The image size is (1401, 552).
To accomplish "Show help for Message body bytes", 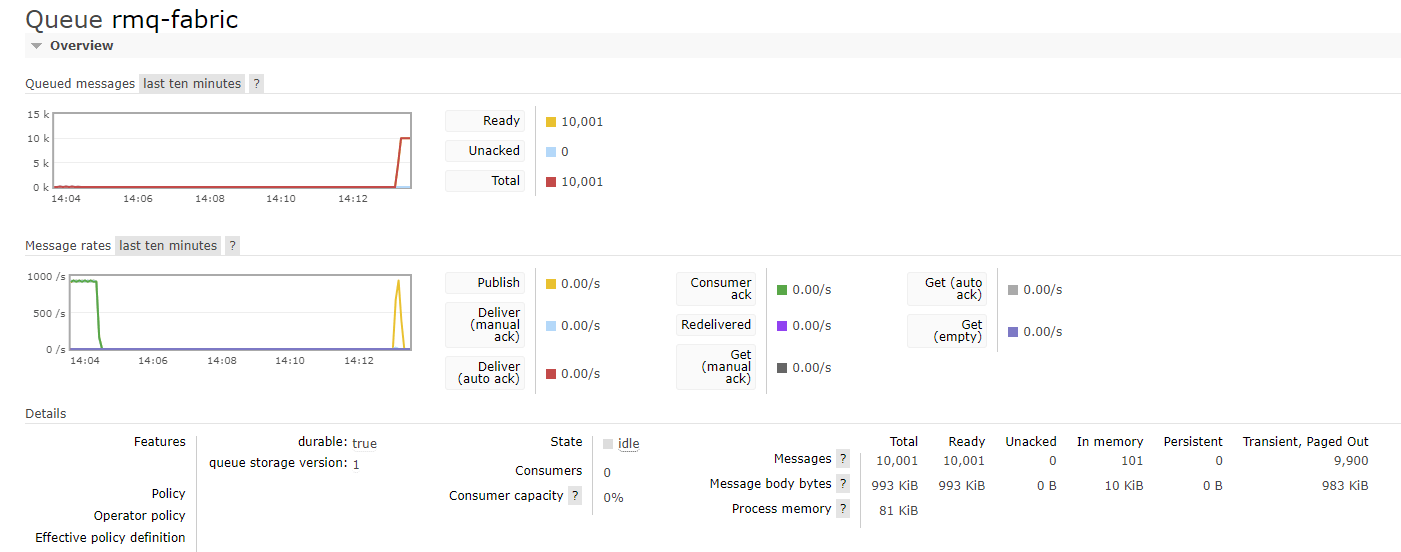I will [x=843, y=484].
